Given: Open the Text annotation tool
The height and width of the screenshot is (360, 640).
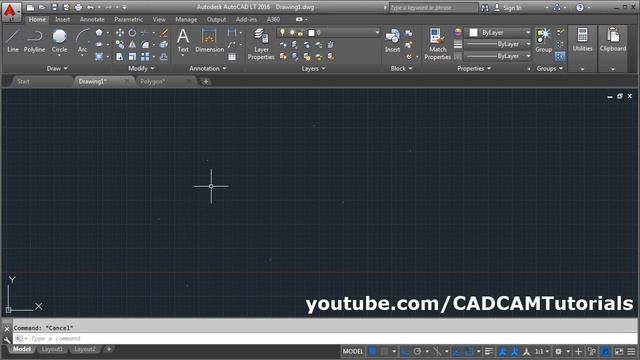Looking at the screenshot, I should click(183, 41).
